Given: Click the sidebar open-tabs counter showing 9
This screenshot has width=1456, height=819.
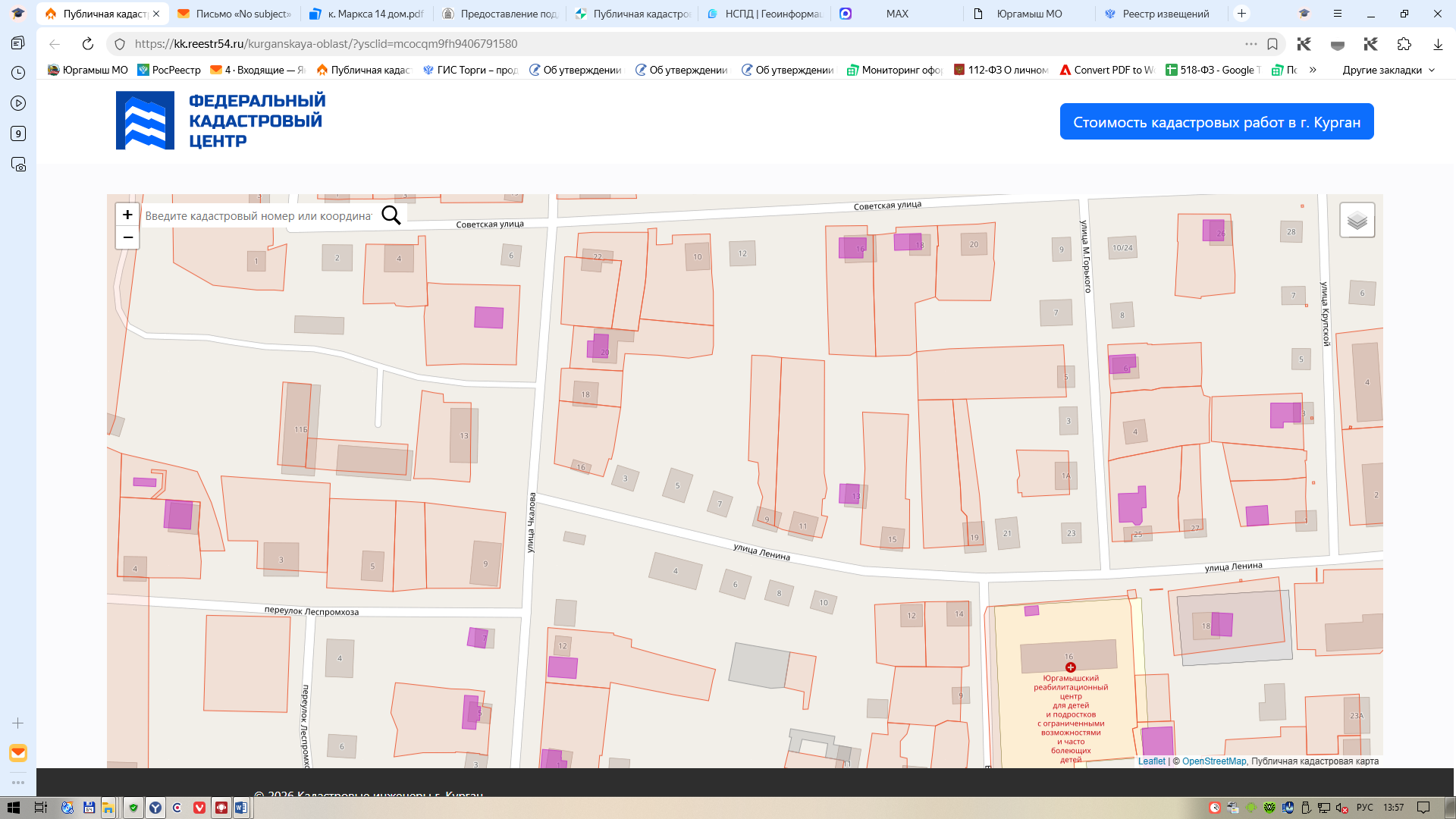Looking at the screenshot, I should [18, 133].
